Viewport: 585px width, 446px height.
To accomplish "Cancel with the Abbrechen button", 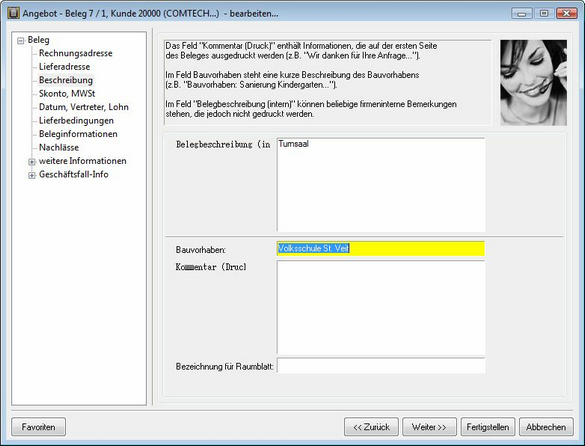I will pyautogui.click(x=546, y=427).
